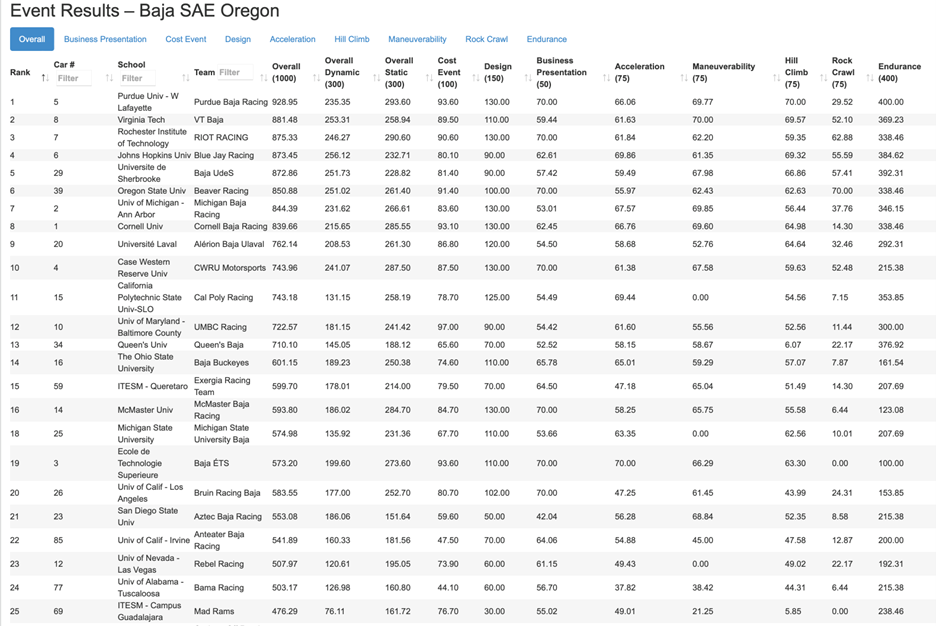Screen dimensions: 936x626
Task: Sort by Overall Static (300) sort arrows
Action: pyautogui.click(x=429, y=78)
